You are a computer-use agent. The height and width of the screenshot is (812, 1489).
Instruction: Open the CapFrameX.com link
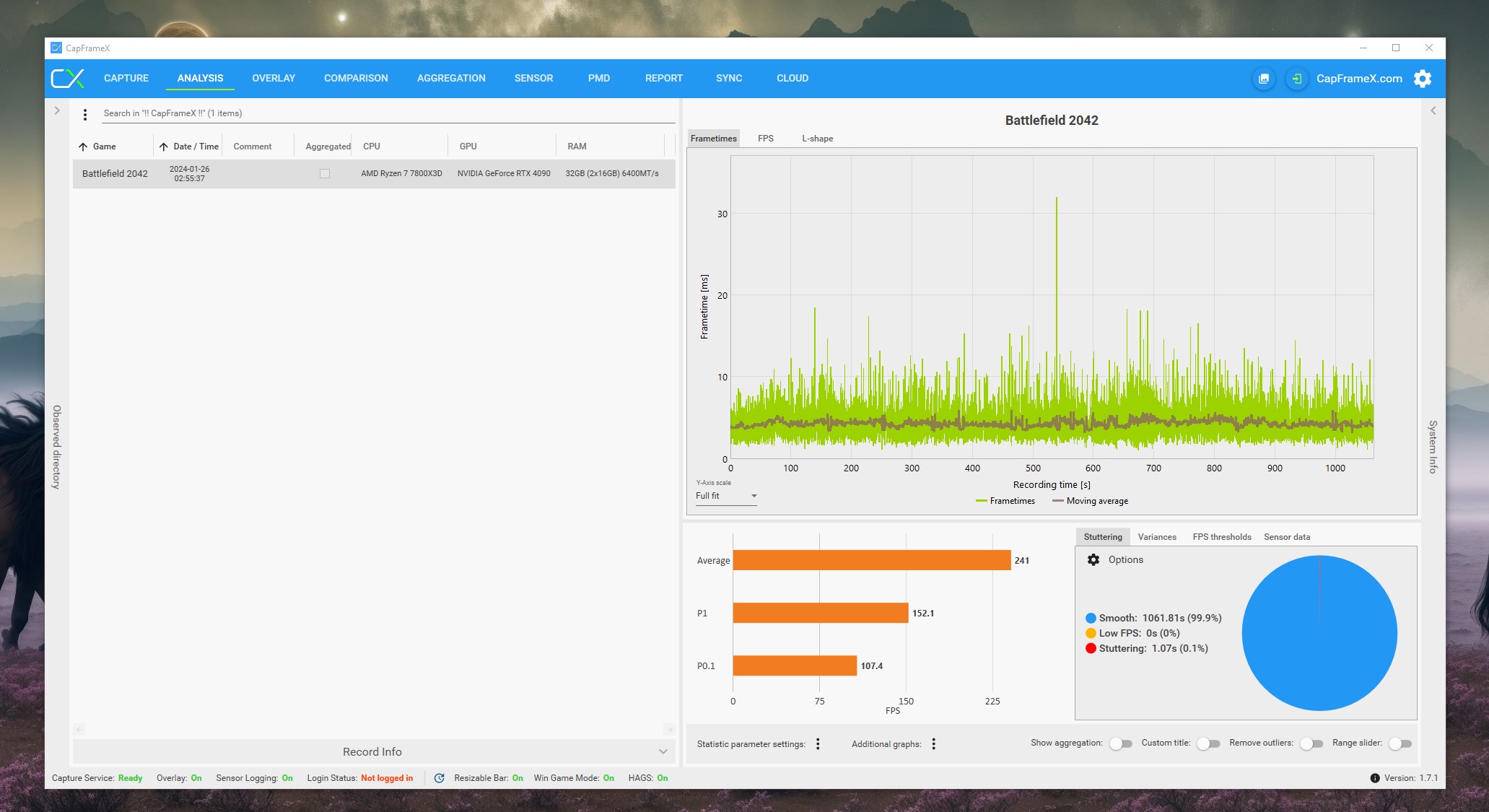(x=1359, y=79)
